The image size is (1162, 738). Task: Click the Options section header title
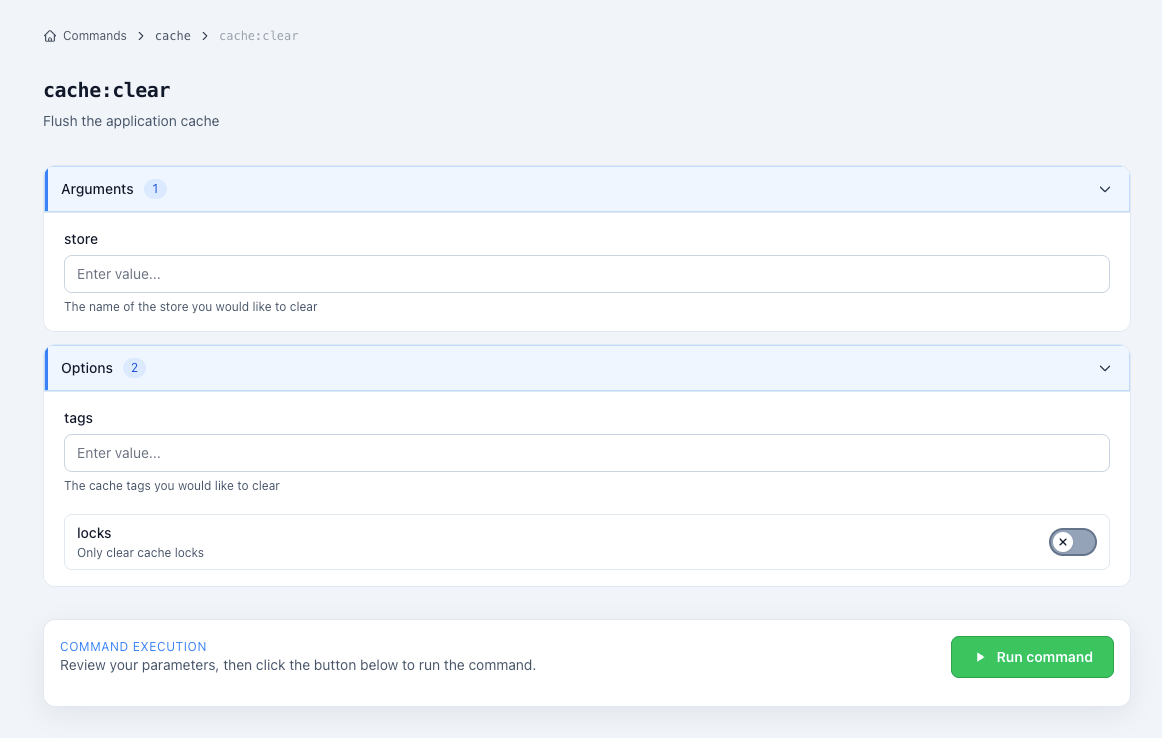pyautogui.click(x=87, y=368)
